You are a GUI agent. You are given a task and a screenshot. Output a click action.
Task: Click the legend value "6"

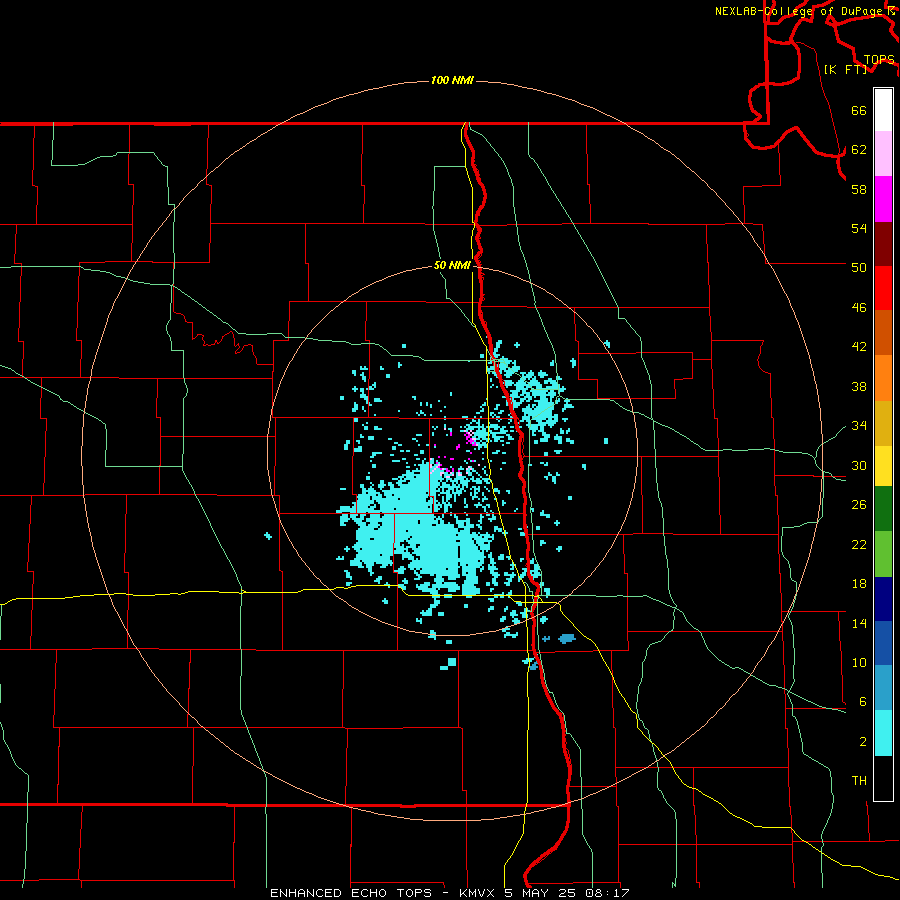tap(862, 702)
